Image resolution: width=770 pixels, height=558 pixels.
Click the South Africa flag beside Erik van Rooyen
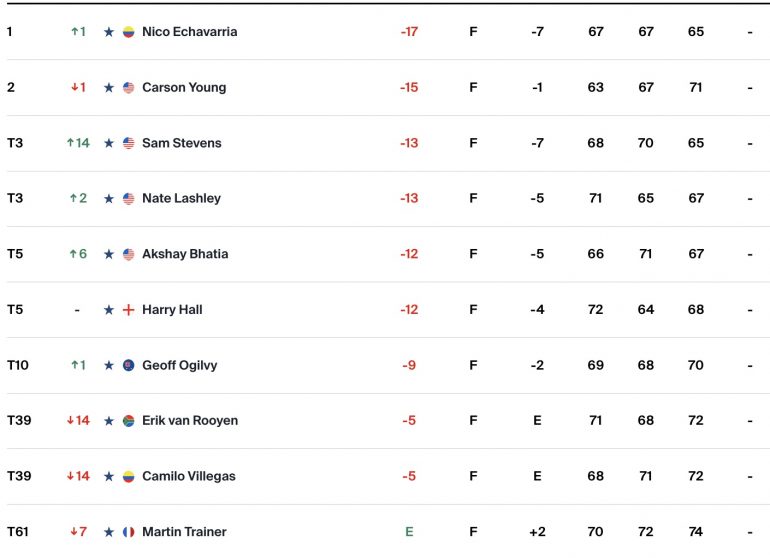129,421
